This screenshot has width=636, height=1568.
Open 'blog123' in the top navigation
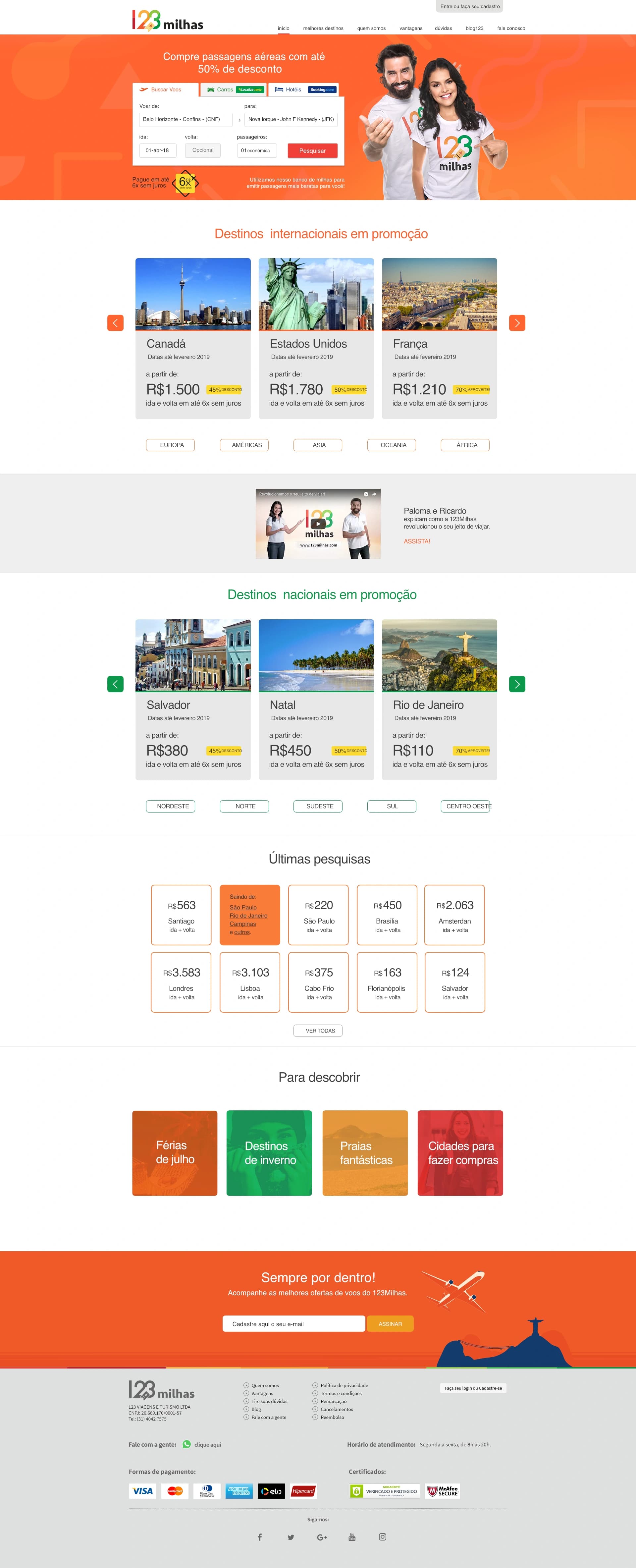coord(475,28)
